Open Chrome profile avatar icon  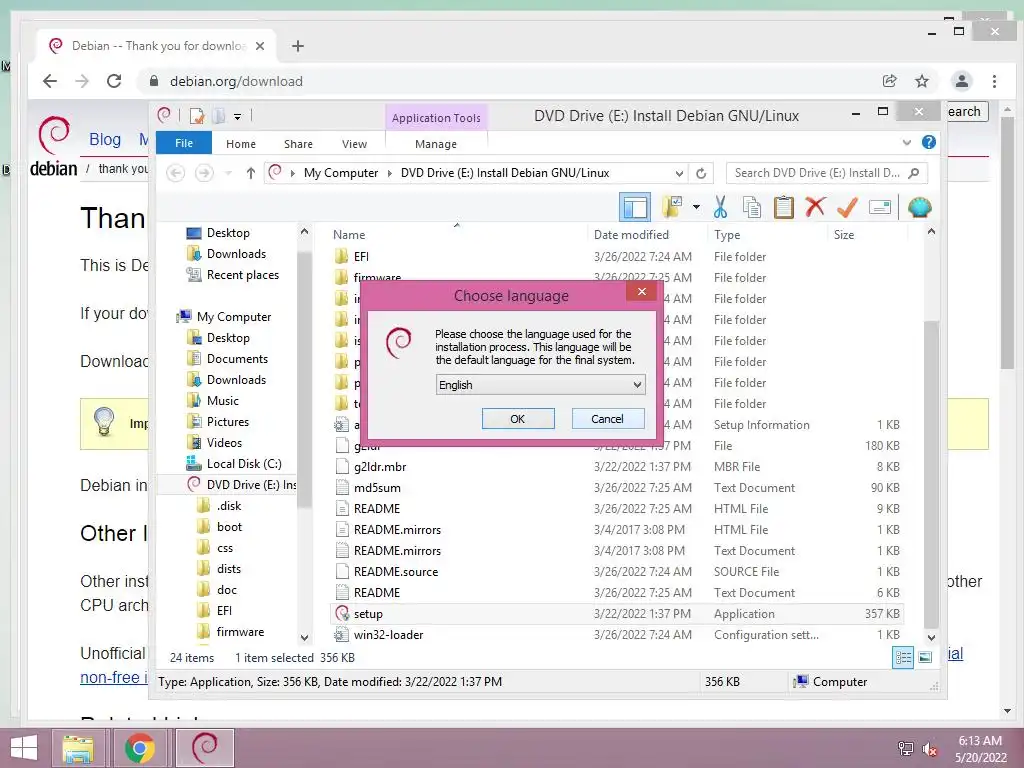point(961,81)
